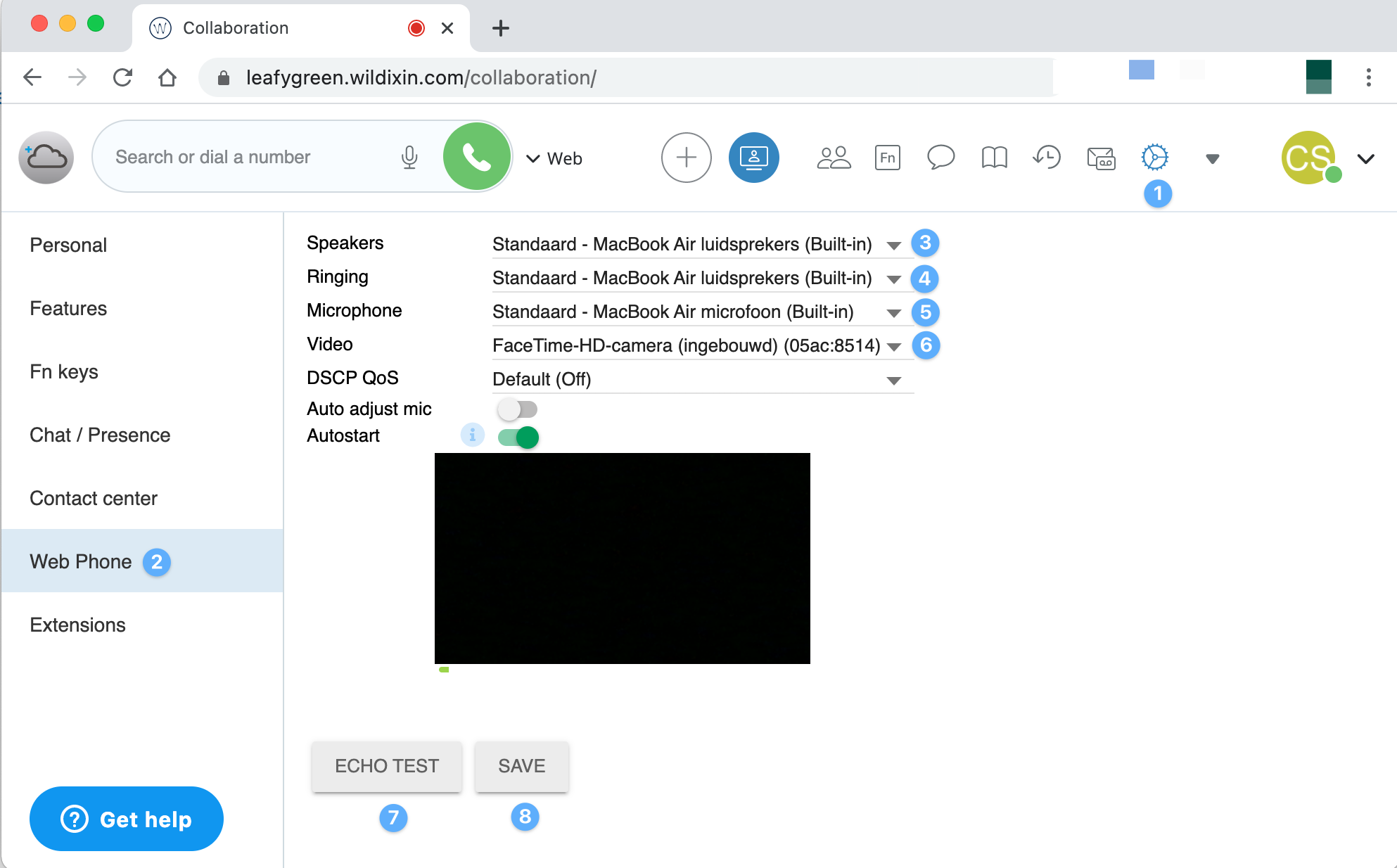The width and height of the screenshot is (1397, 868).
Task: Click the green call button
Action: [x=476, y=157]
